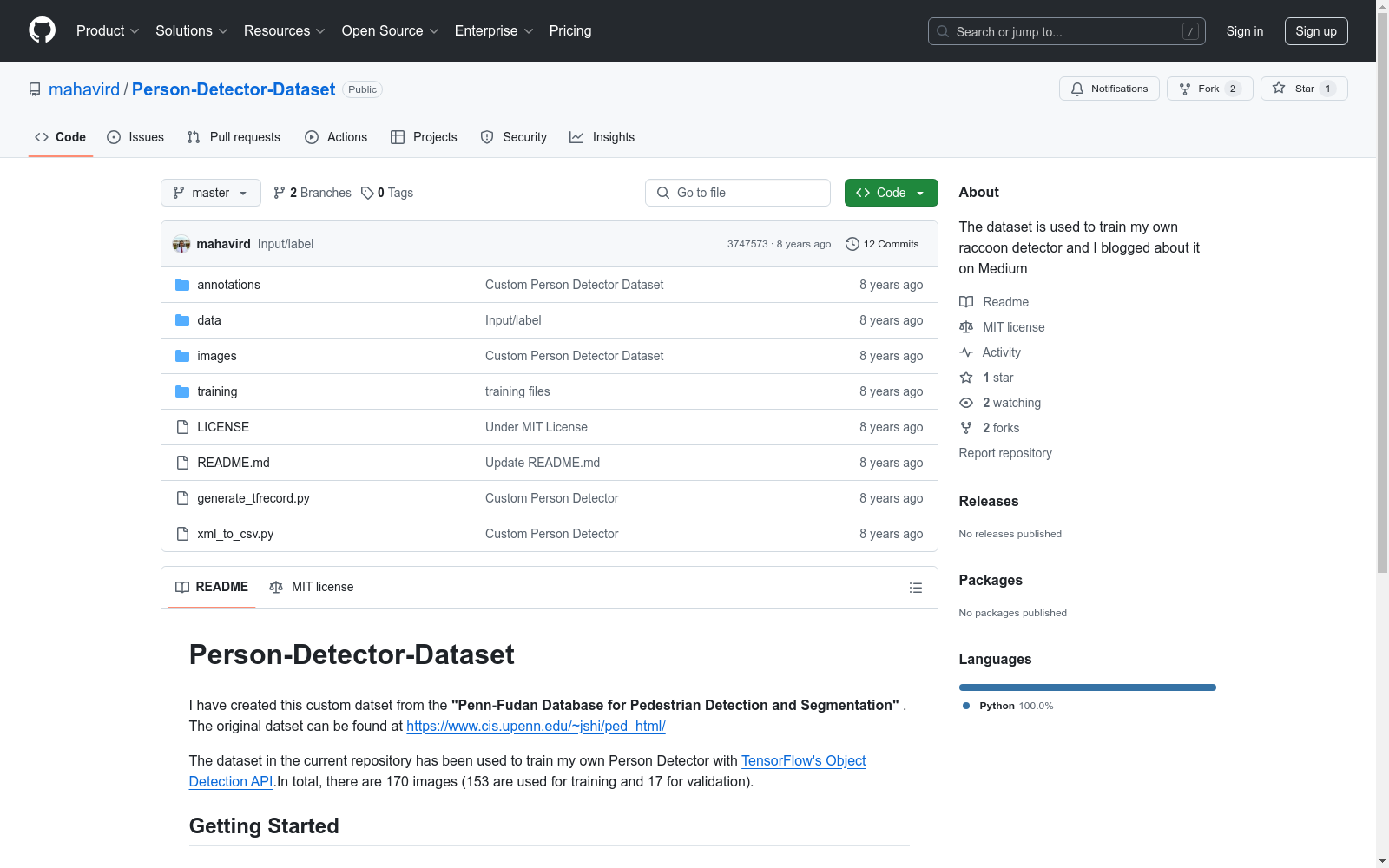Expand the Product menu
The height and width of the screenshot is (868, 1389).
tap(108, 31)
